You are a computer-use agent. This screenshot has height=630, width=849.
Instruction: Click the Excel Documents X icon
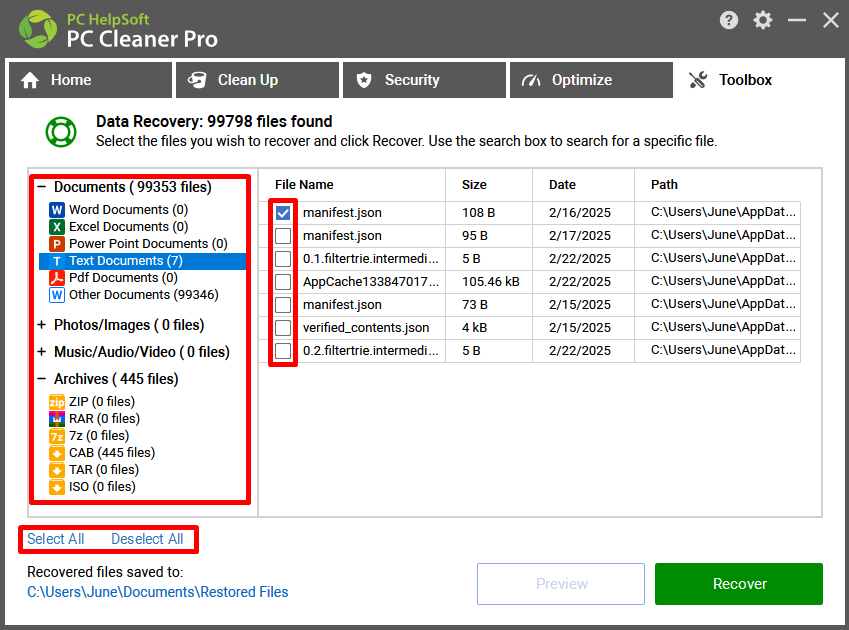click(x=57, y=227)
